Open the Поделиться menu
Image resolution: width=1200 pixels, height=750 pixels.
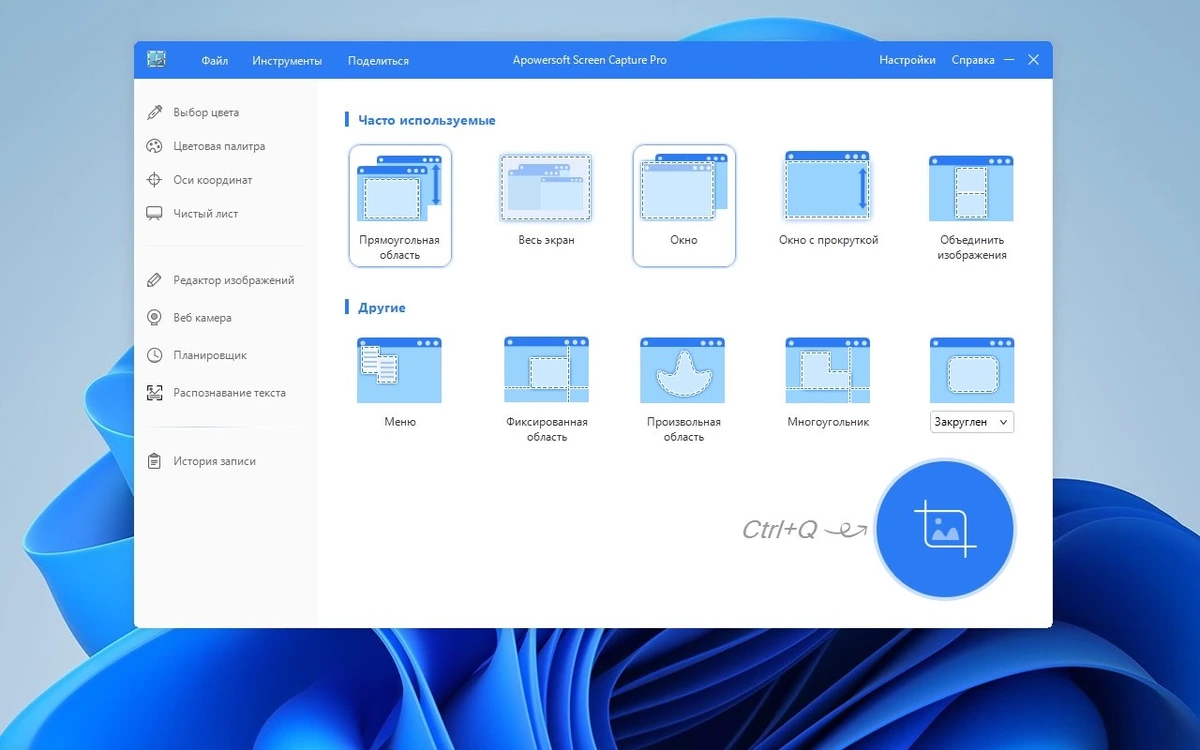378,61
